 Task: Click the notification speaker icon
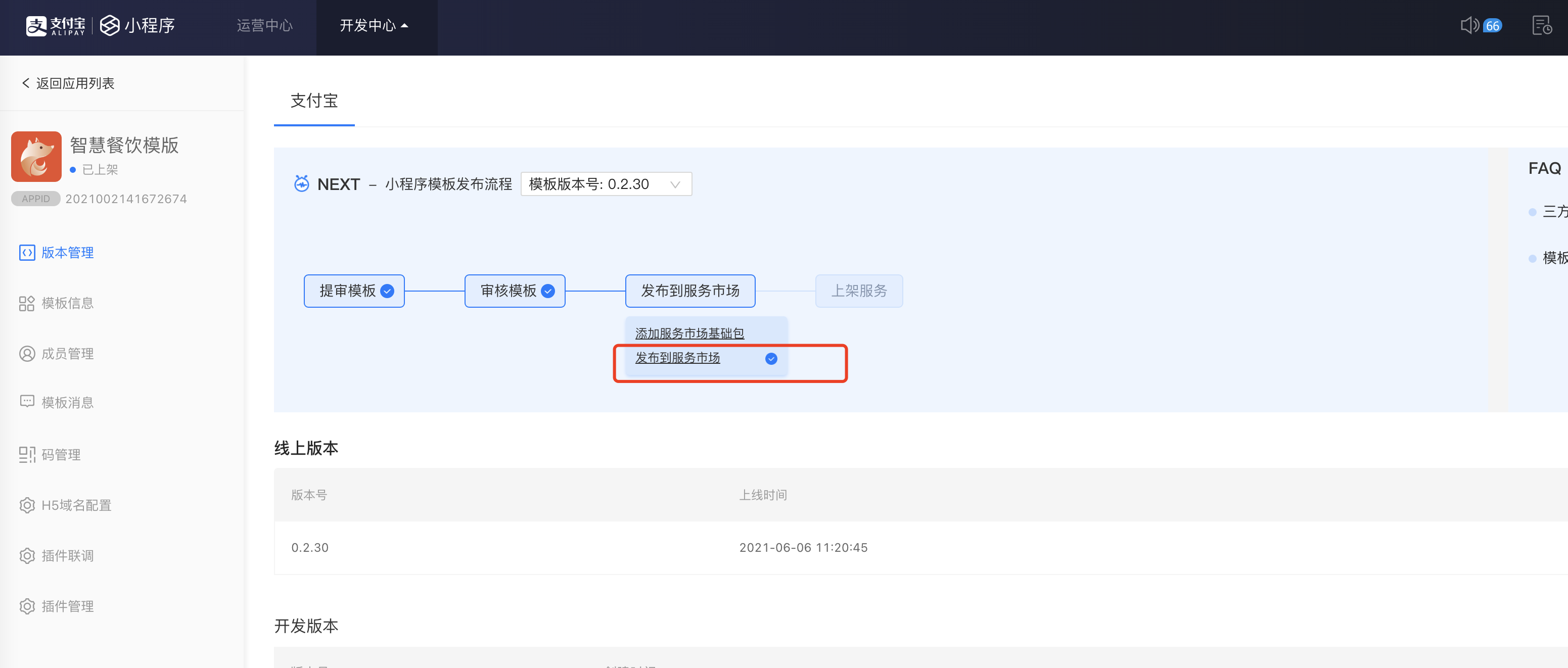[1469, 26]
